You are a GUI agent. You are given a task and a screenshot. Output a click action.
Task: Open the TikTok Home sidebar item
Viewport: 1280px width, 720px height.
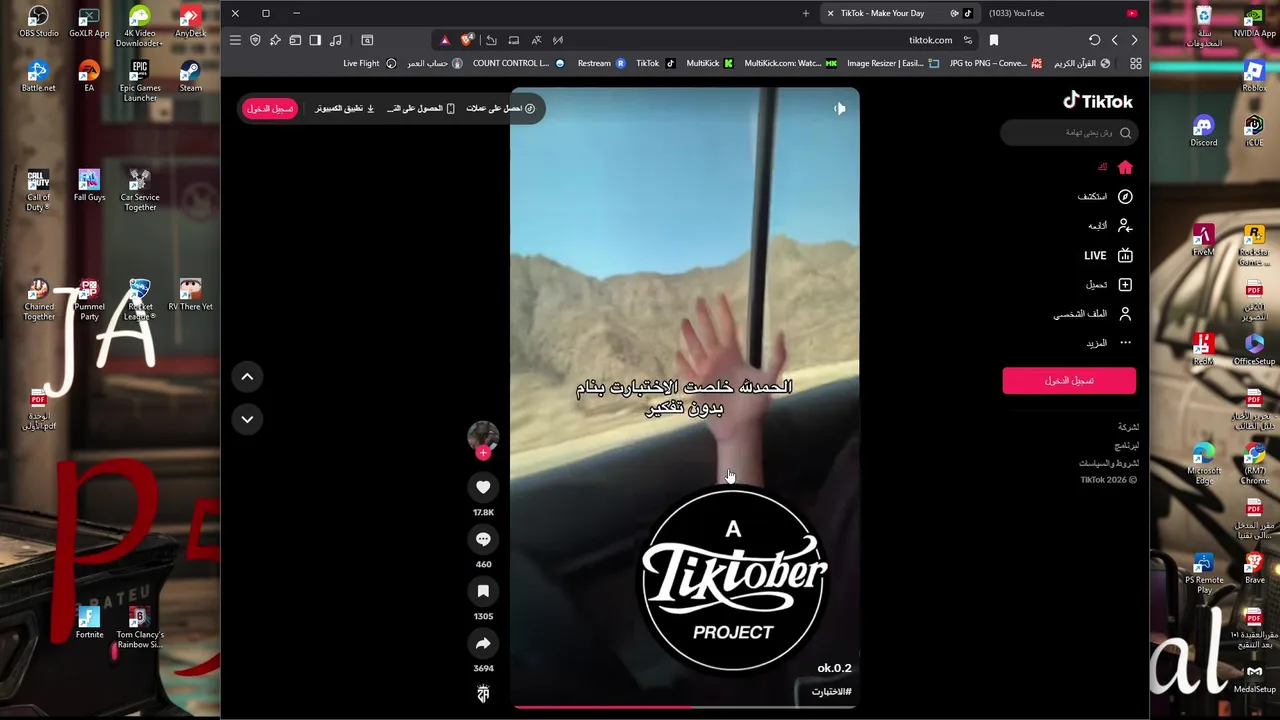pos(1113,168)
